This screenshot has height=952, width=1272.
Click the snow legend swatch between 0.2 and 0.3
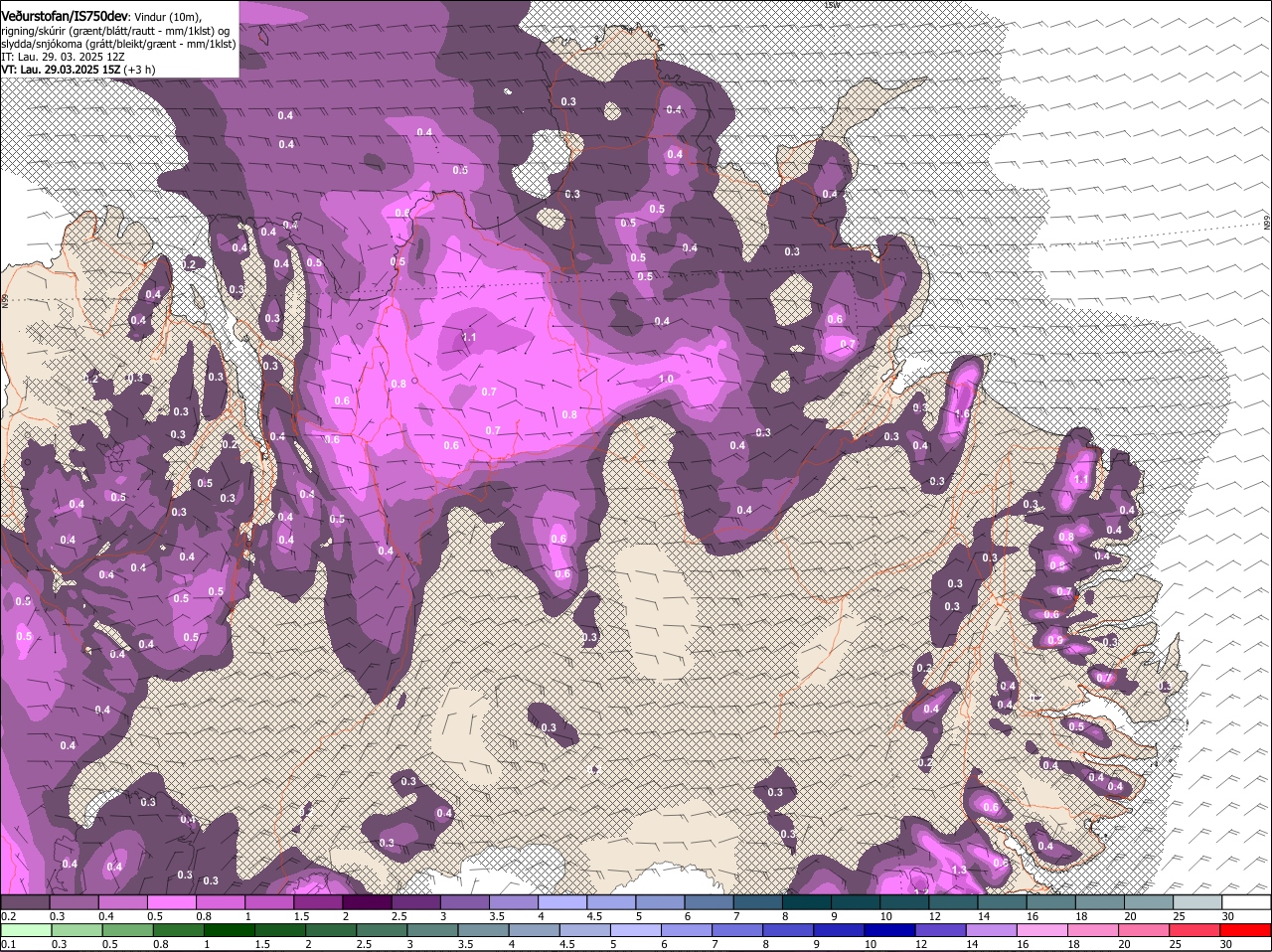pyautogui.click(x=25, y=901)
